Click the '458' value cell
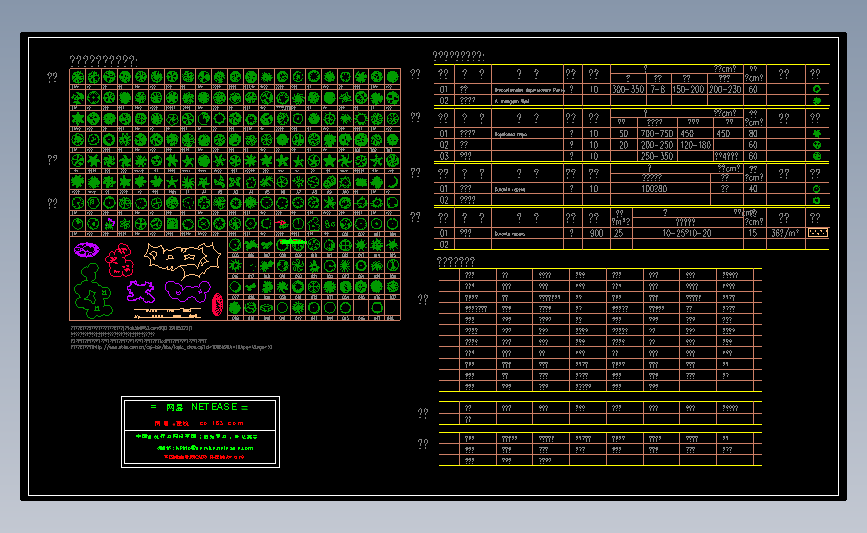Screen dimensions: 867x533 [687, 134]
